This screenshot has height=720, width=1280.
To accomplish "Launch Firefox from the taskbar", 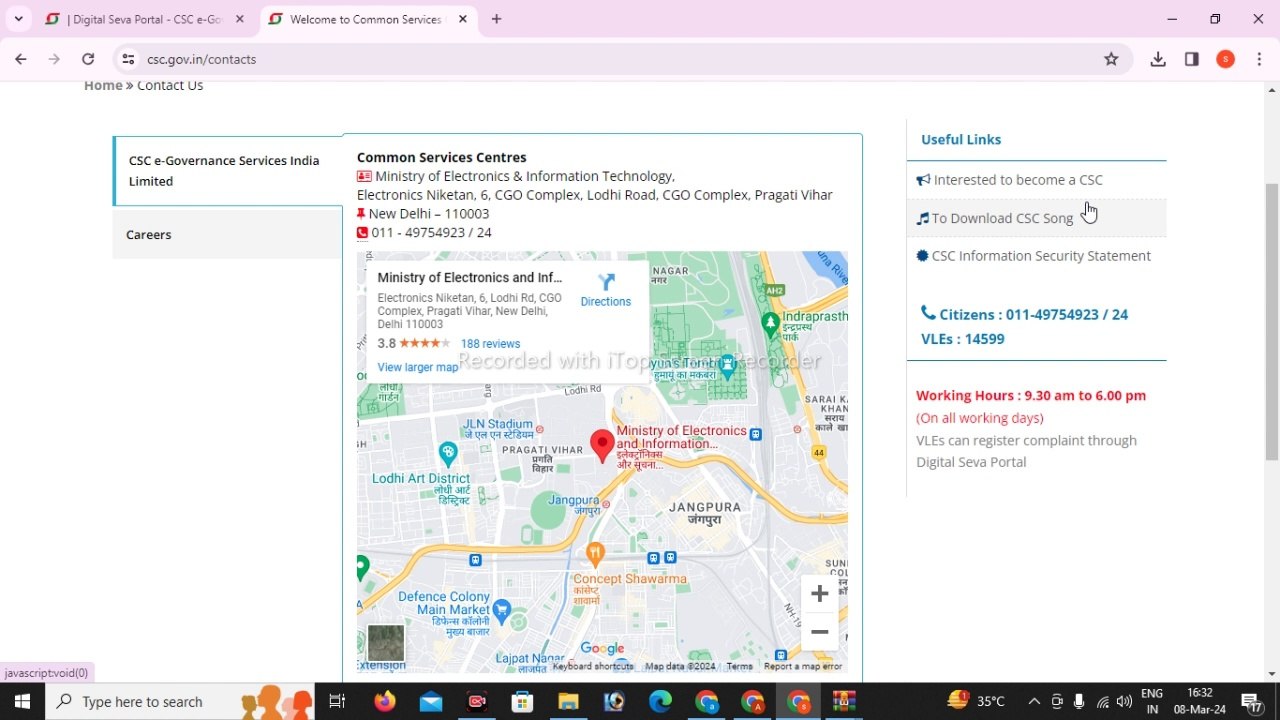I will pyautogui.click(x=385, y=701).
